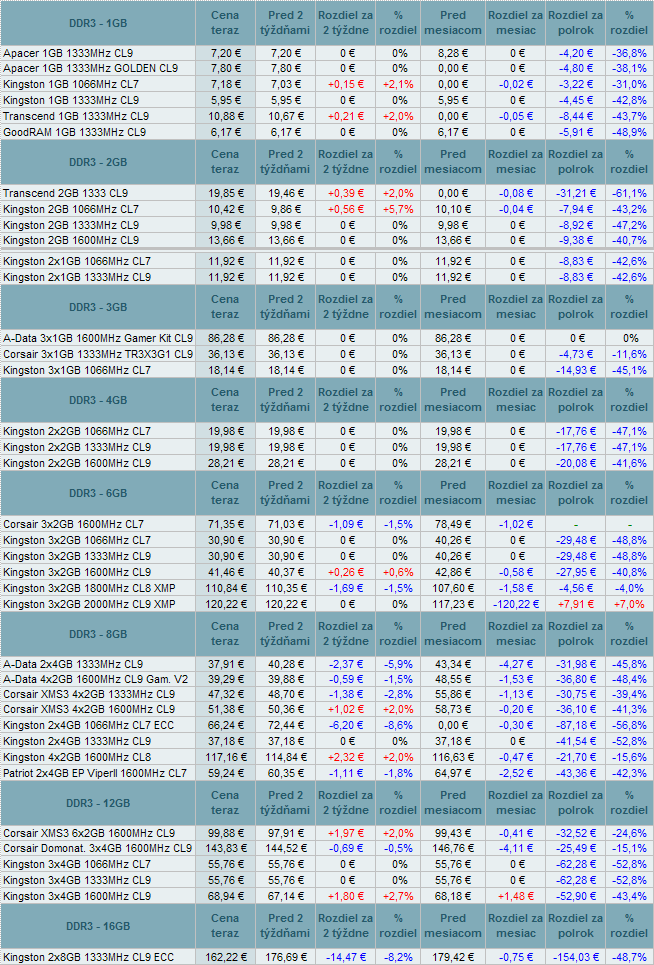654x965 pixels.
Task: Click Transcend 1GB 1333MHz CL9 entry
Action: pos(76,116)
